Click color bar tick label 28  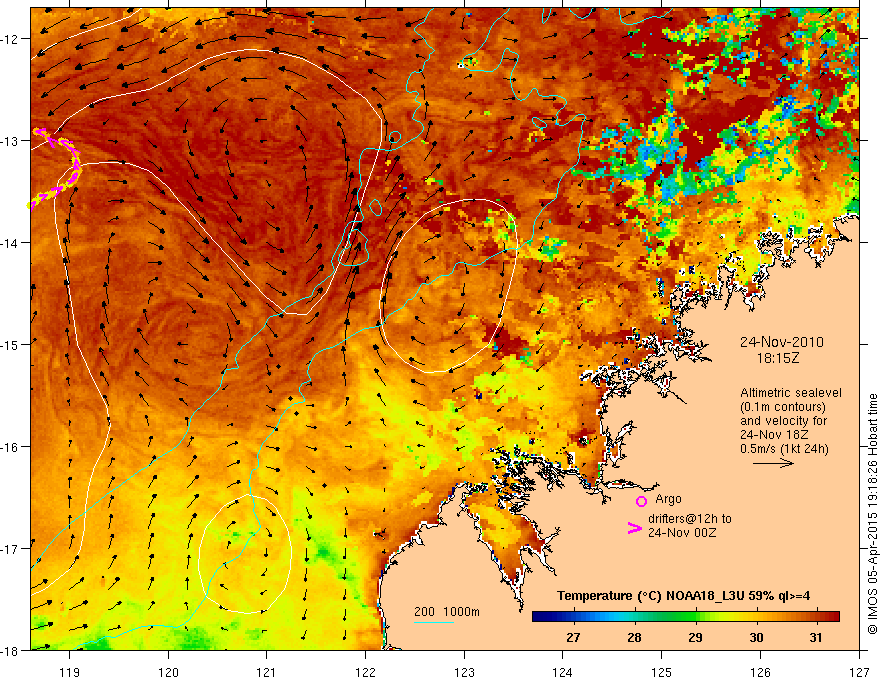pyautogui.click(x=634, y=637)
